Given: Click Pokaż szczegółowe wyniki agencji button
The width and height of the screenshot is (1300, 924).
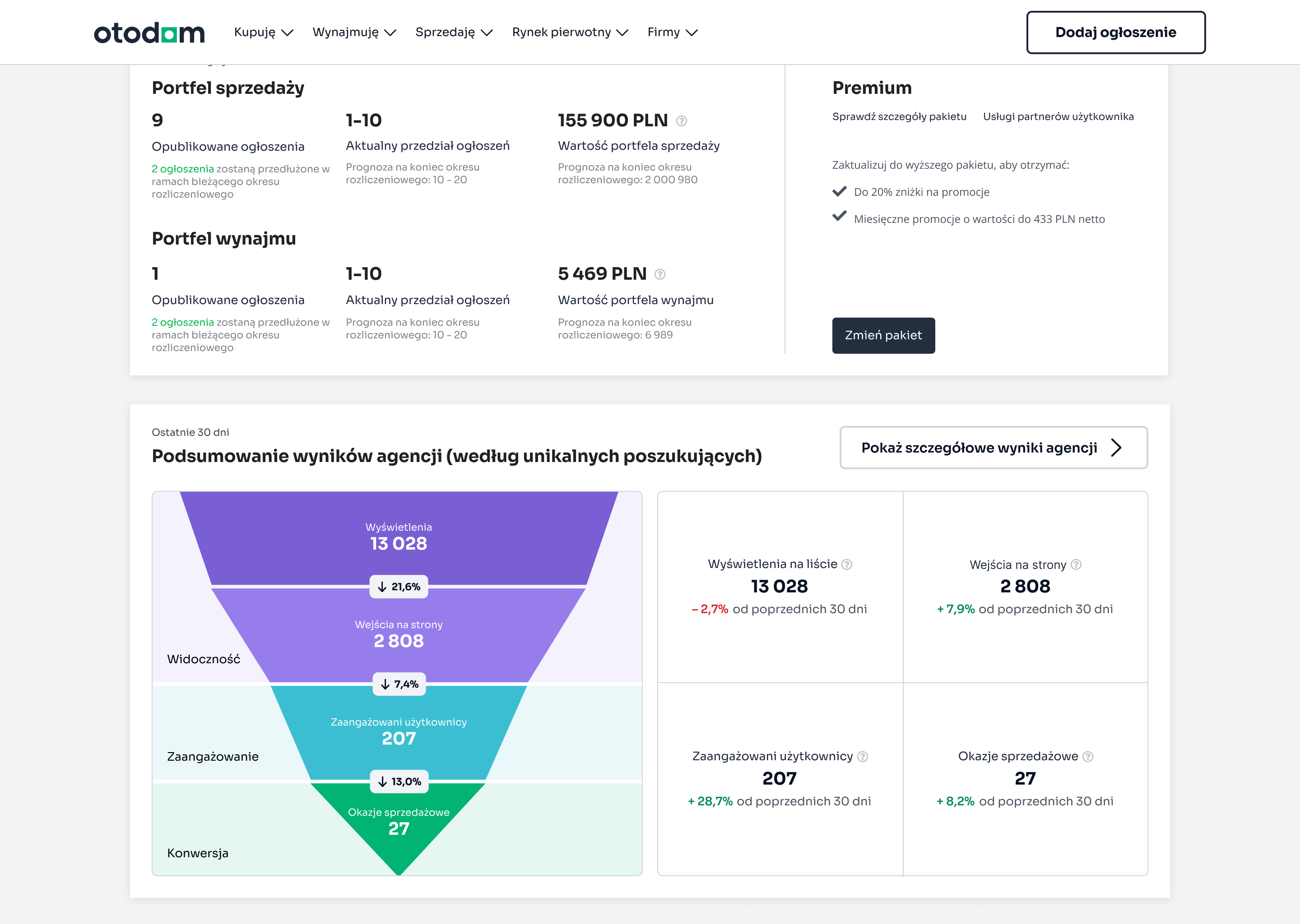Looking at the screenshot, I should (x=993, y=448).
